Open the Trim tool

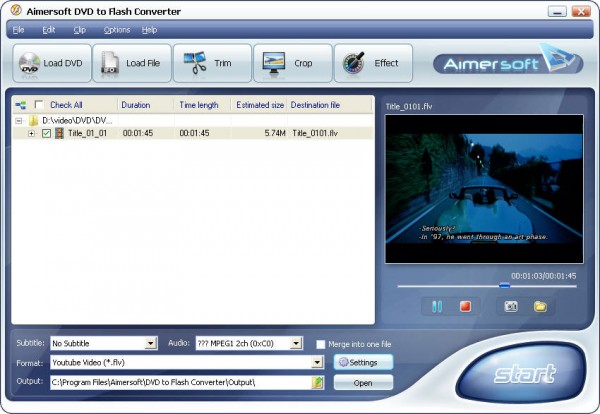(x=211, y=63)
